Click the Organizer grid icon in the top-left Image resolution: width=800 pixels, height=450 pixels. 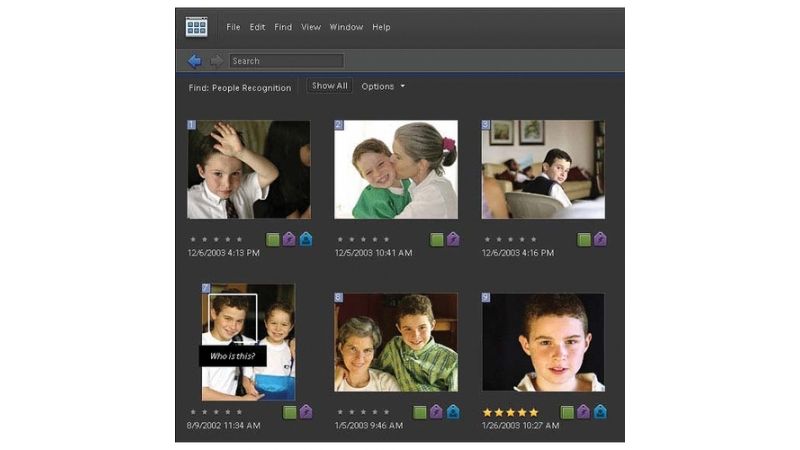click(196, 27)
